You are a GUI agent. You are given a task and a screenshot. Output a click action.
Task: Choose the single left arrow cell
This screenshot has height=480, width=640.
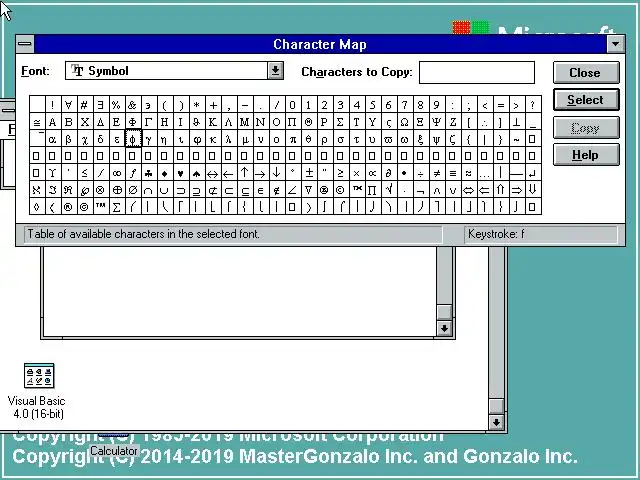pyautogui.click(x=228, y=173)
